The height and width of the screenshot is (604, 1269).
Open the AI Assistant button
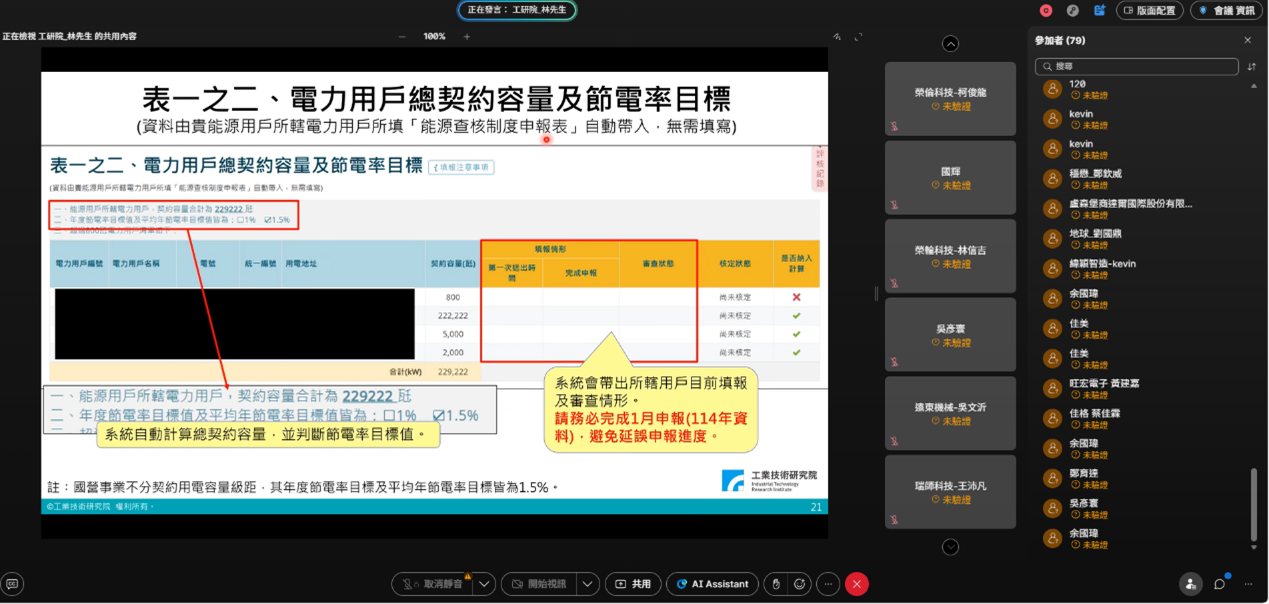click(712, 584)
